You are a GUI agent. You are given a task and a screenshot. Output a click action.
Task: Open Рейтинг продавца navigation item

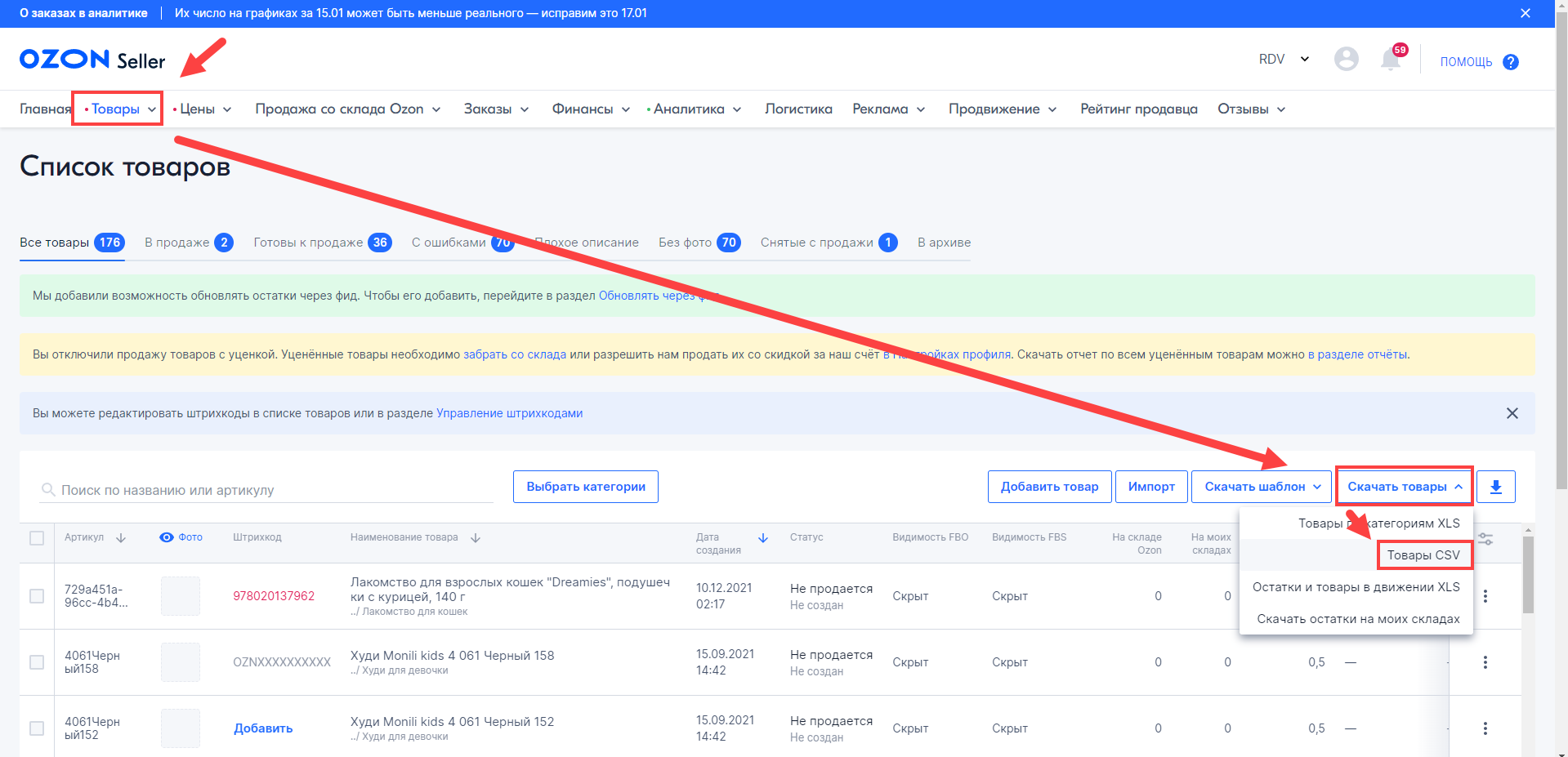[1139, 109]
